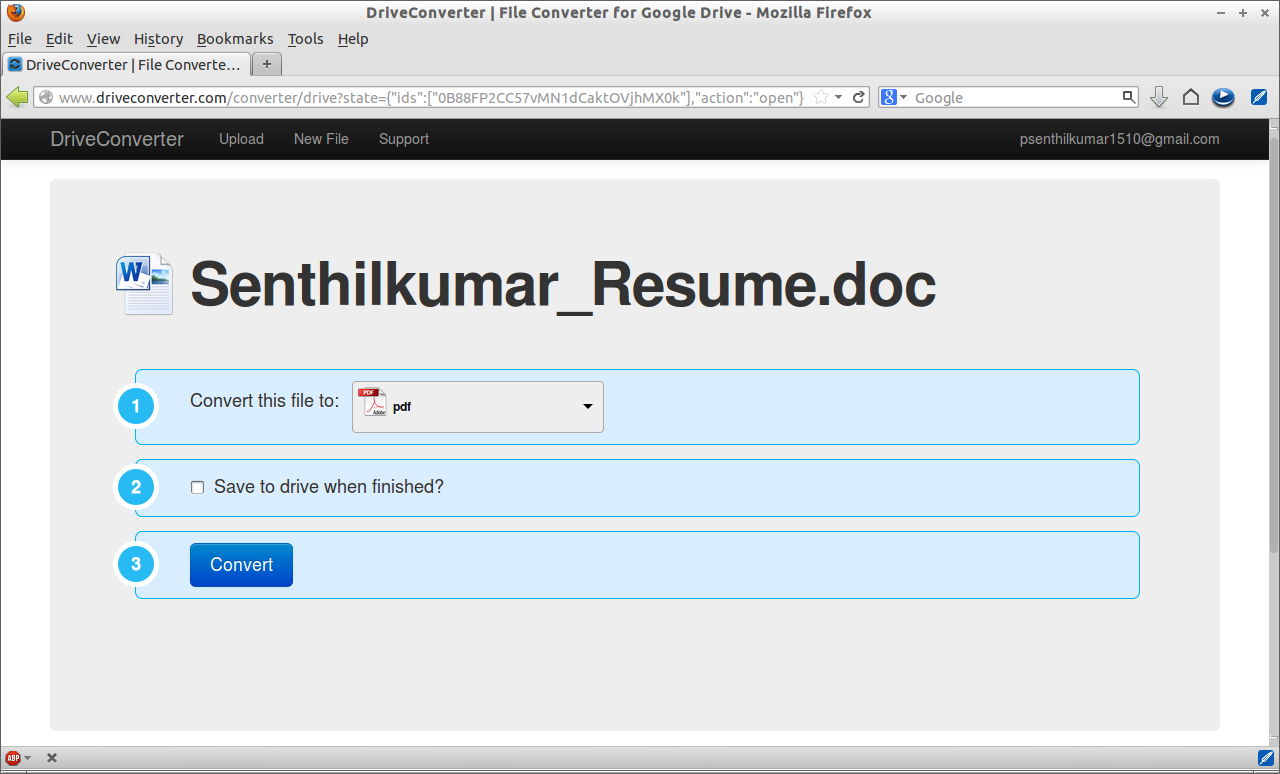Click the Convert this file to label
The image size is (1280, 774).
(265, 400)
